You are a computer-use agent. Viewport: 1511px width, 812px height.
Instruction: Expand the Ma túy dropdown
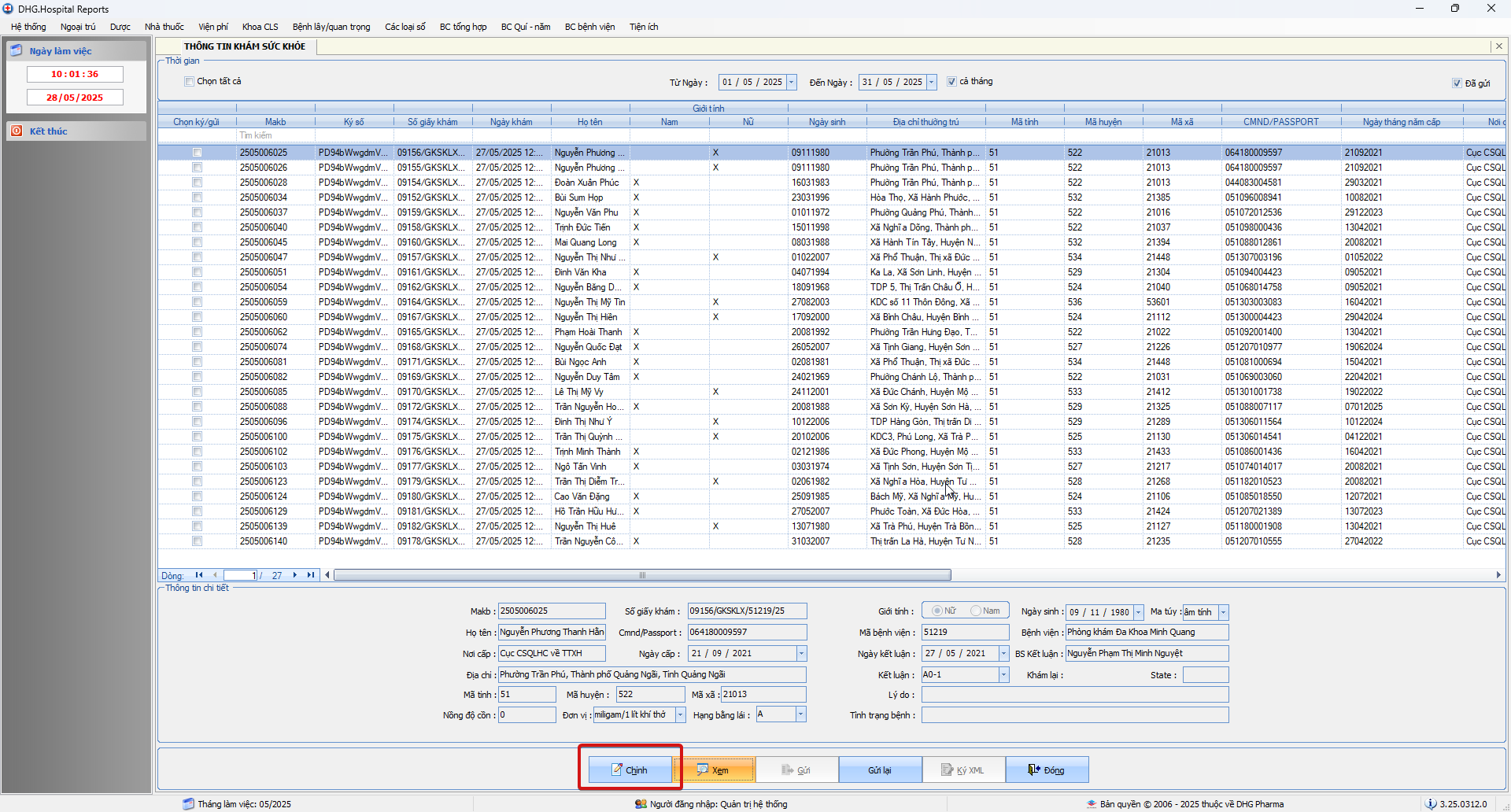tap(1223, 612)
